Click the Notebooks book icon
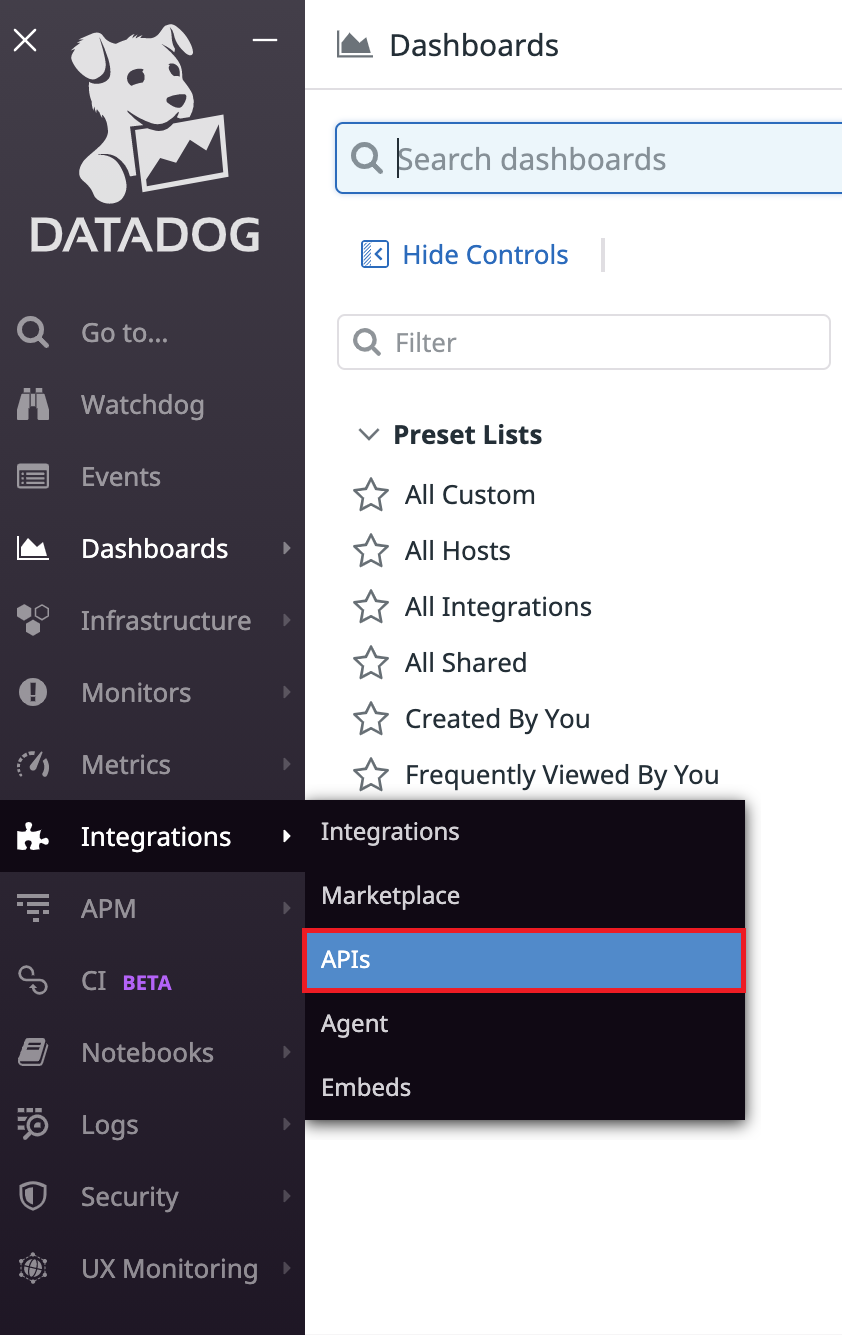 pos(33,1053)
